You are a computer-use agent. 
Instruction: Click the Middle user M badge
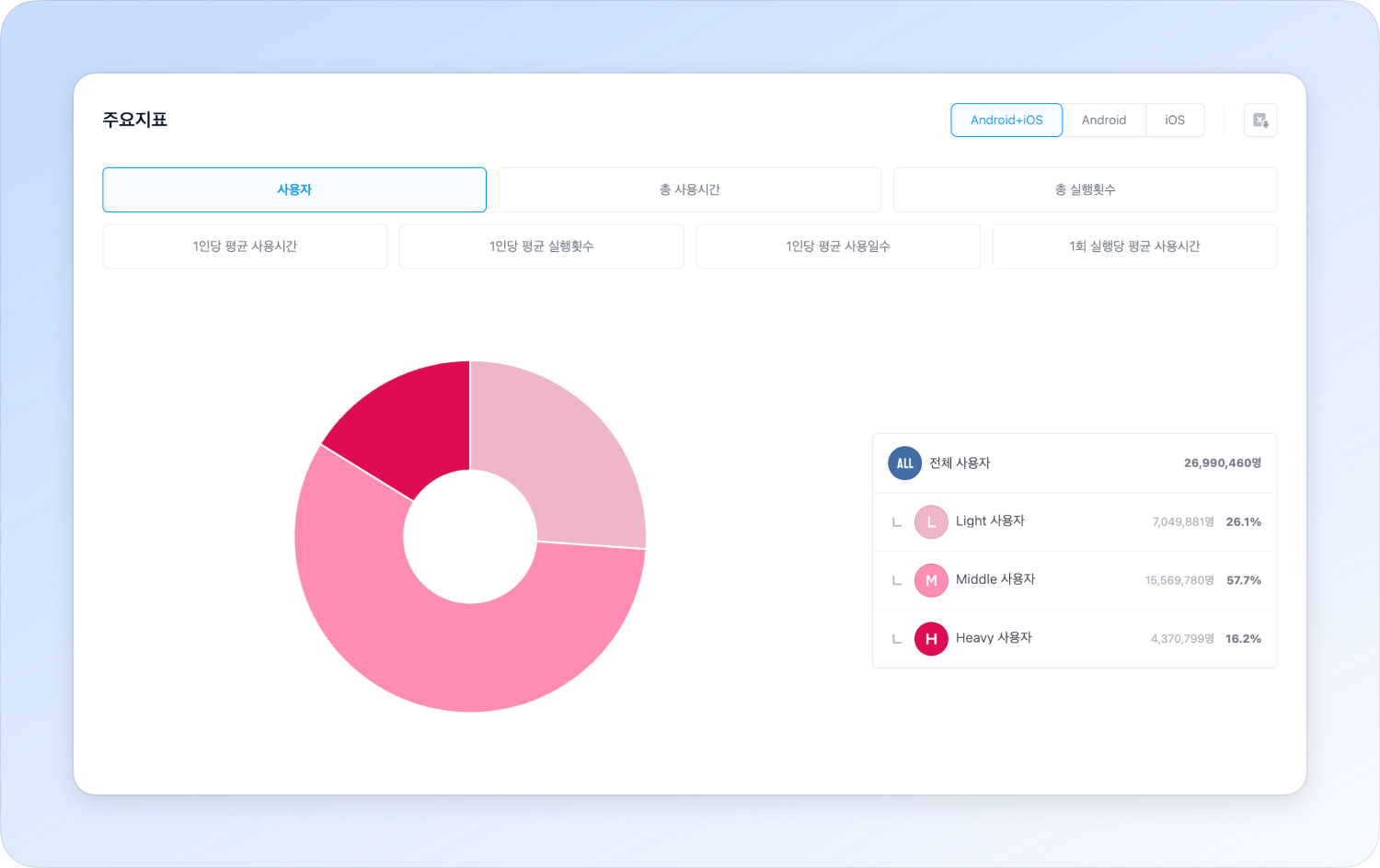click(931, 580)
